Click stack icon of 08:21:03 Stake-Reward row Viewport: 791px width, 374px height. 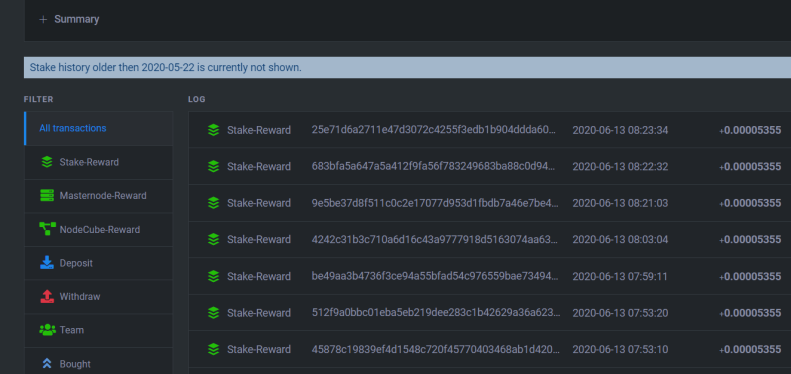(213, 203)
